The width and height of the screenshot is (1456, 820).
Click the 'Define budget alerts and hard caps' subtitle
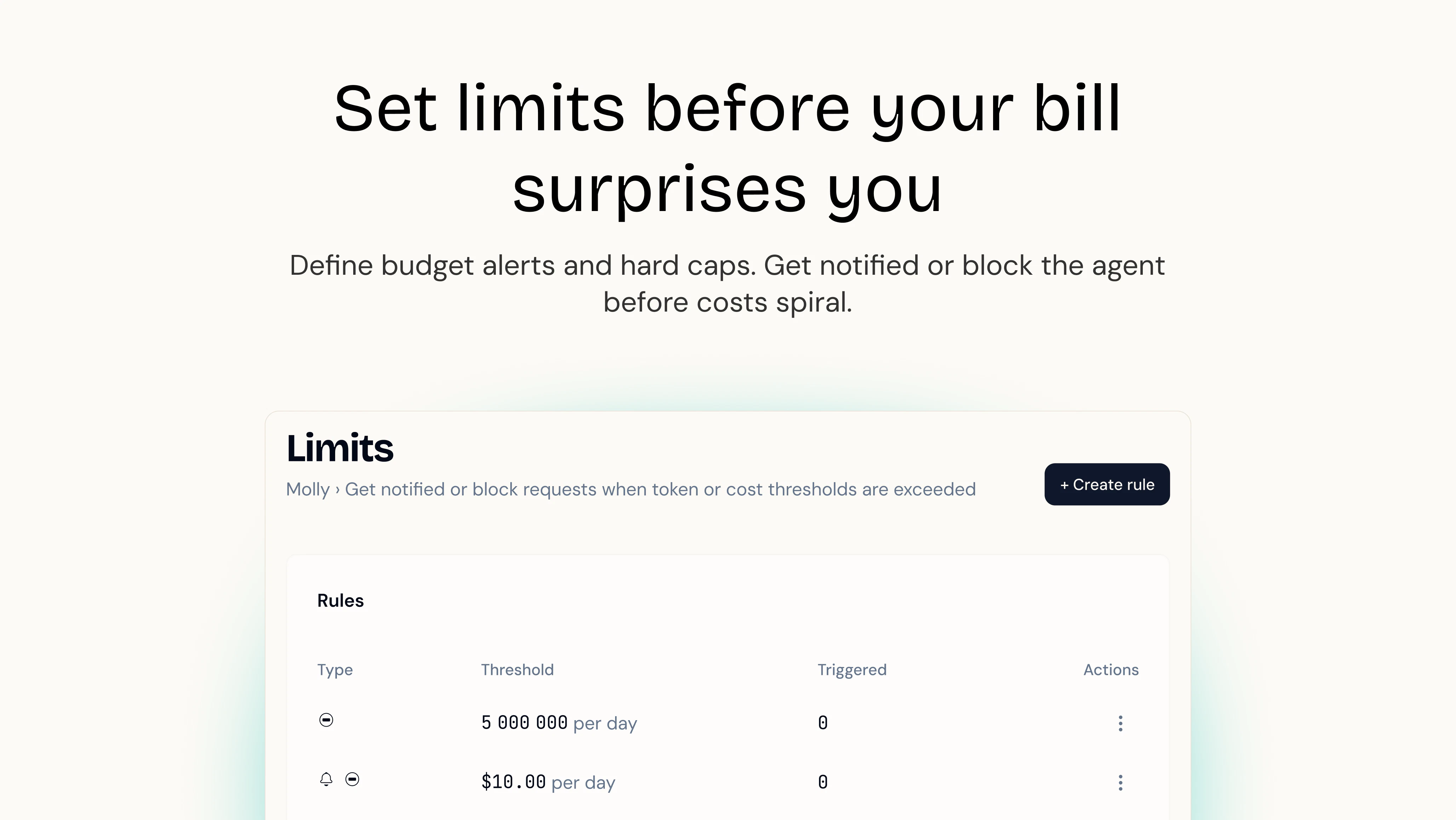coord(727,284)
